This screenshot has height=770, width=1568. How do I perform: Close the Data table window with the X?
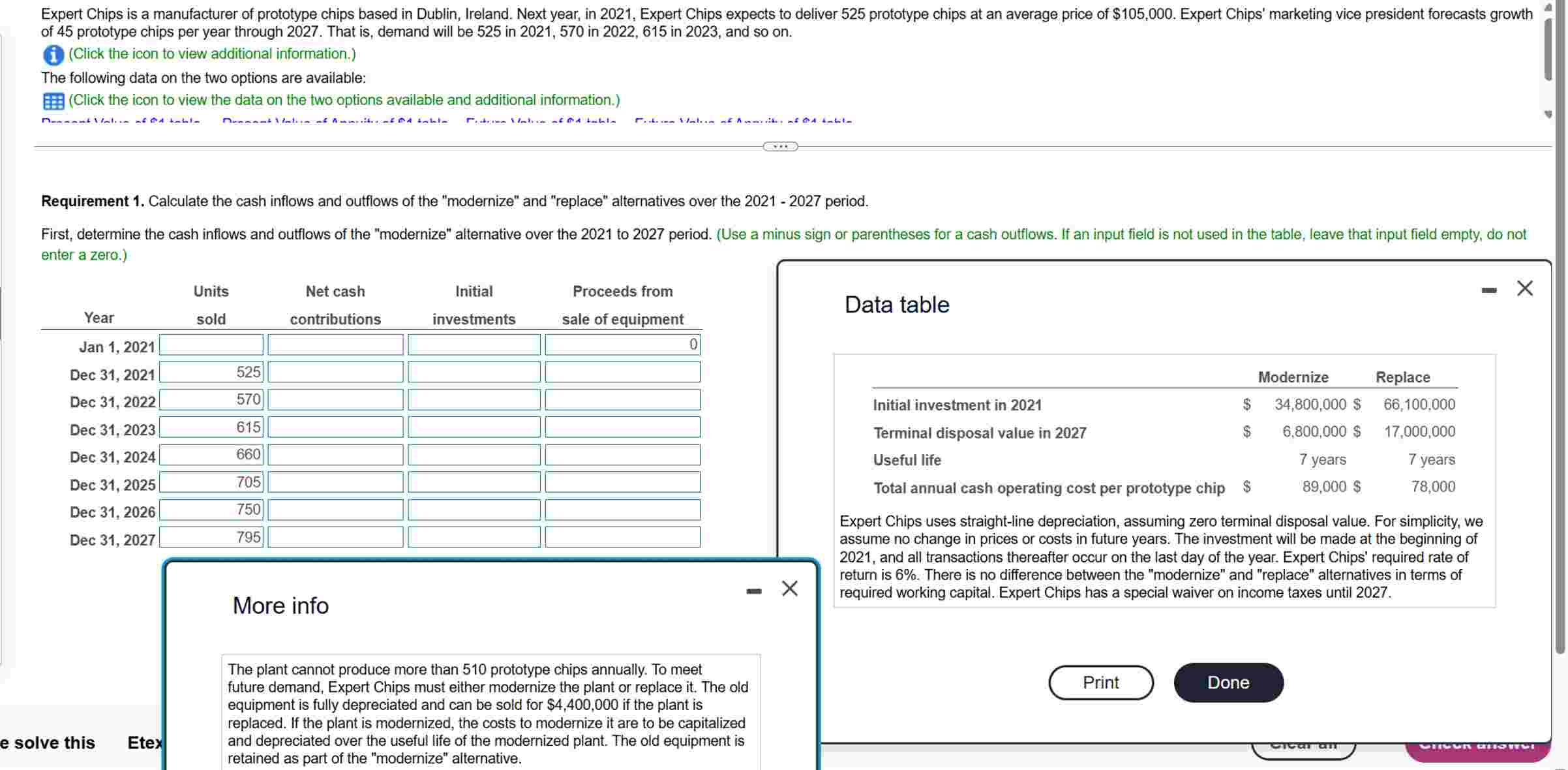1524,288
